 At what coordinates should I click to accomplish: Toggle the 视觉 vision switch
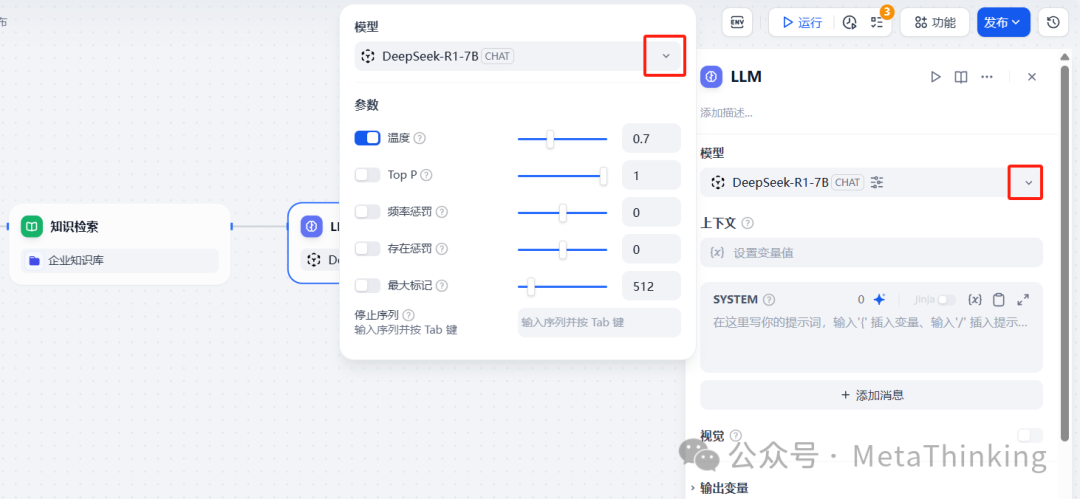tap(1030, 435)
